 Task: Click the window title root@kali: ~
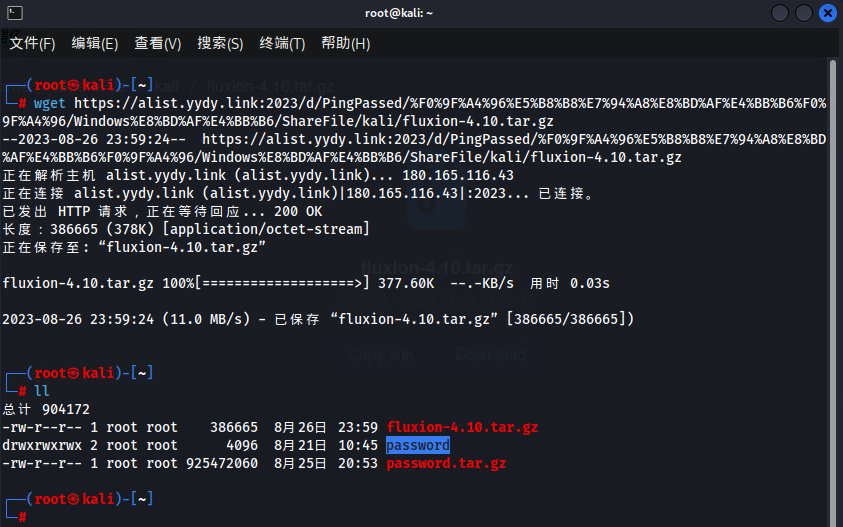pyautogui.click(x=399, y=13)
